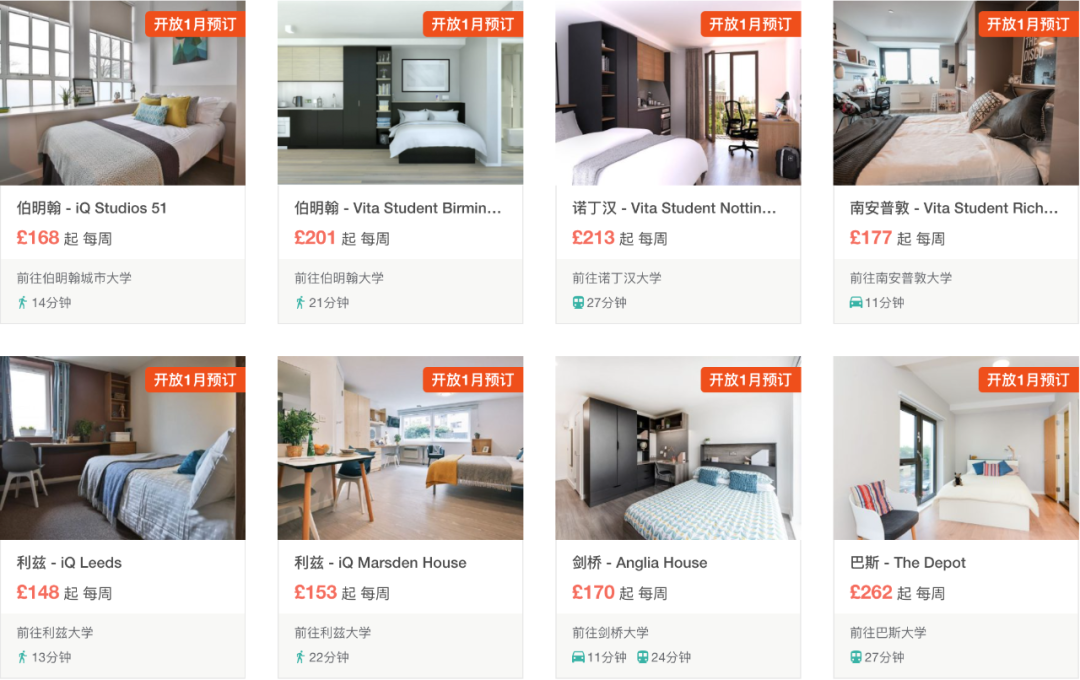
Task: Click the car icon for 南安普敦大学
Action: (855, 302)
